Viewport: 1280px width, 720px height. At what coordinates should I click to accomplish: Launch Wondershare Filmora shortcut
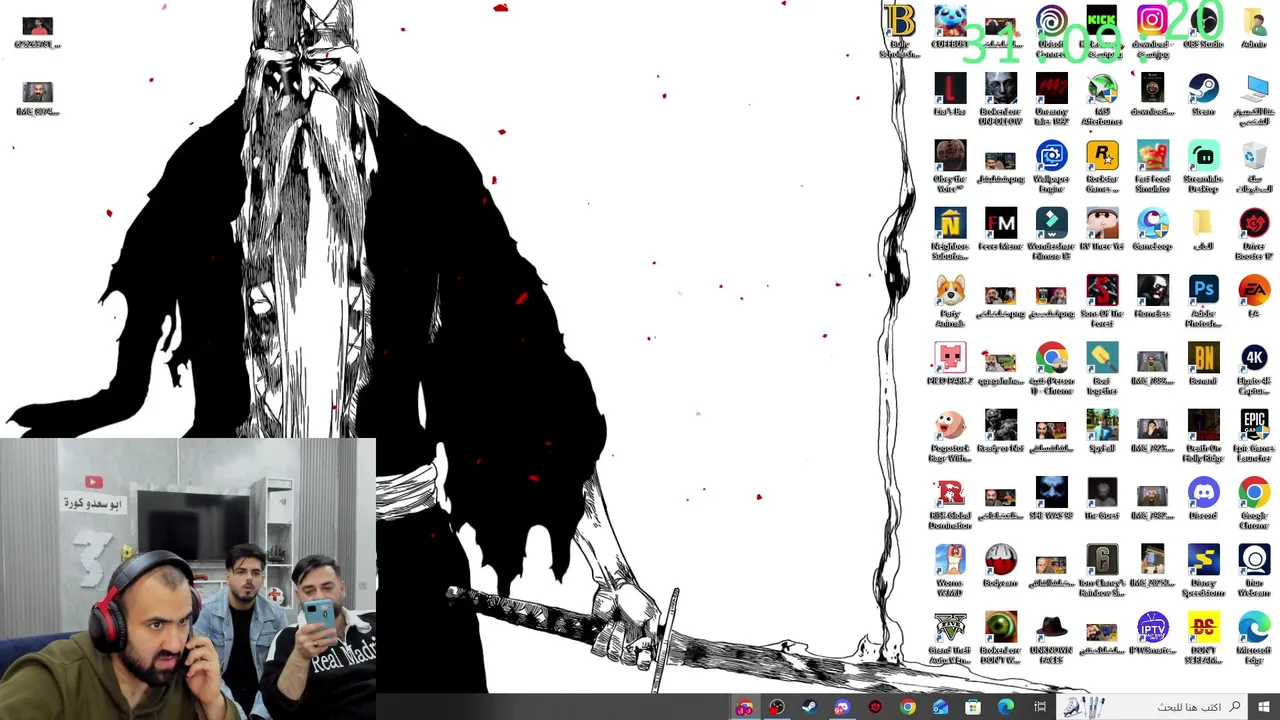(x=1051, y=234)
